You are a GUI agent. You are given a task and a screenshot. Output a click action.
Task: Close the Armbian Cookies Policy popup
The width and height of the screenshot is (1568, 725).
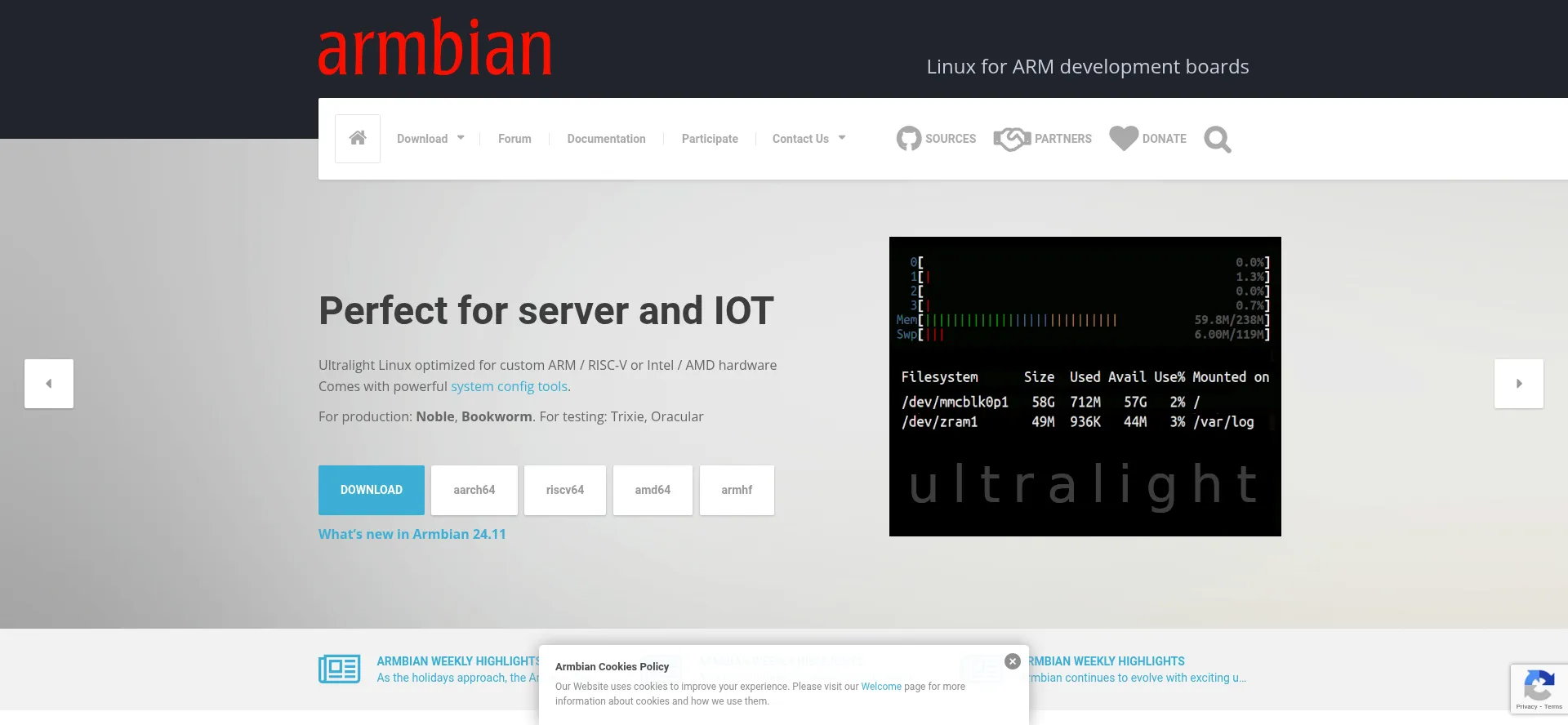[x=1013, y=661]
